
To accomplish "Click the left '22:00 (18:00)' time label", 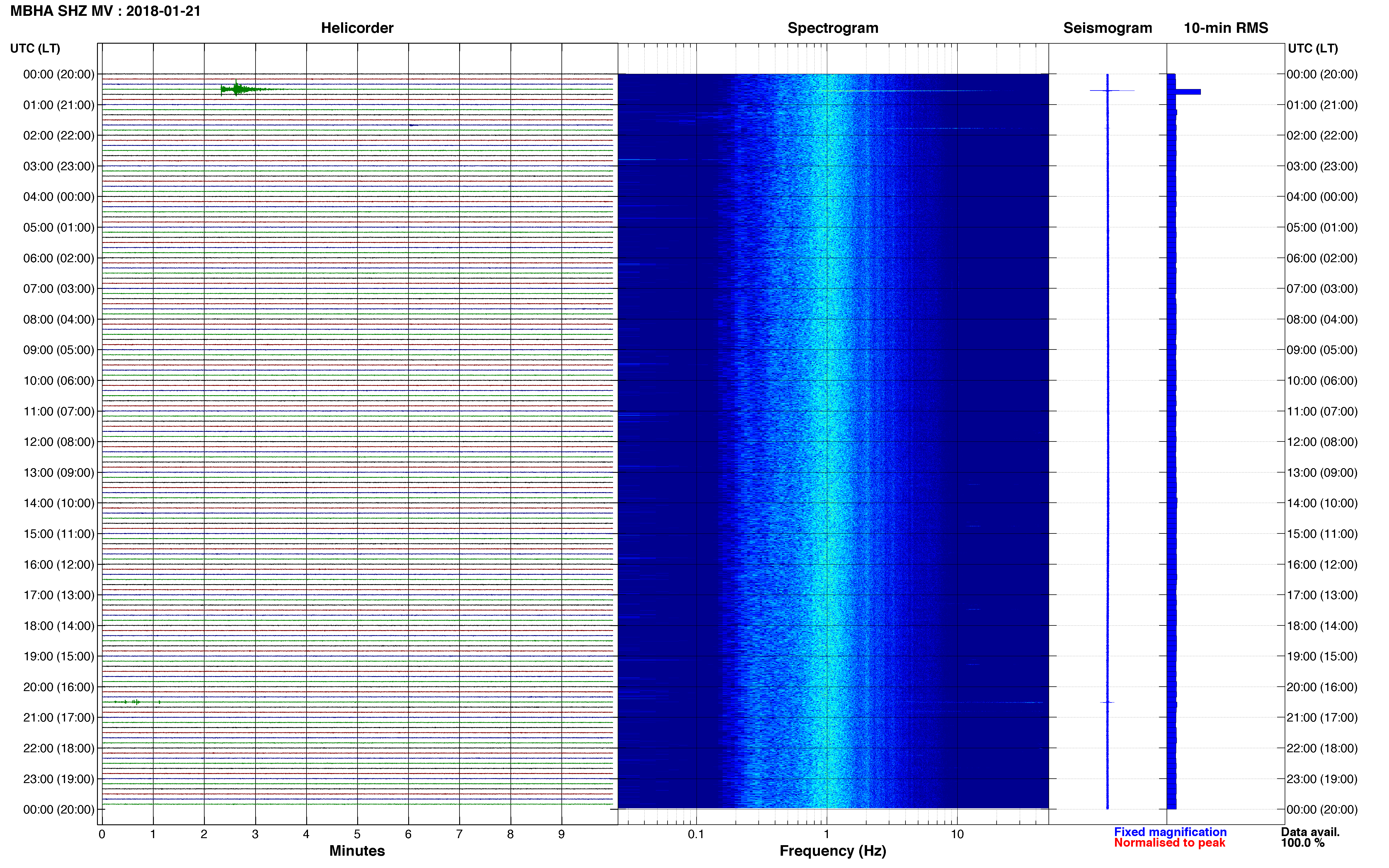I will pyautogui.click(x=59, y=748).
